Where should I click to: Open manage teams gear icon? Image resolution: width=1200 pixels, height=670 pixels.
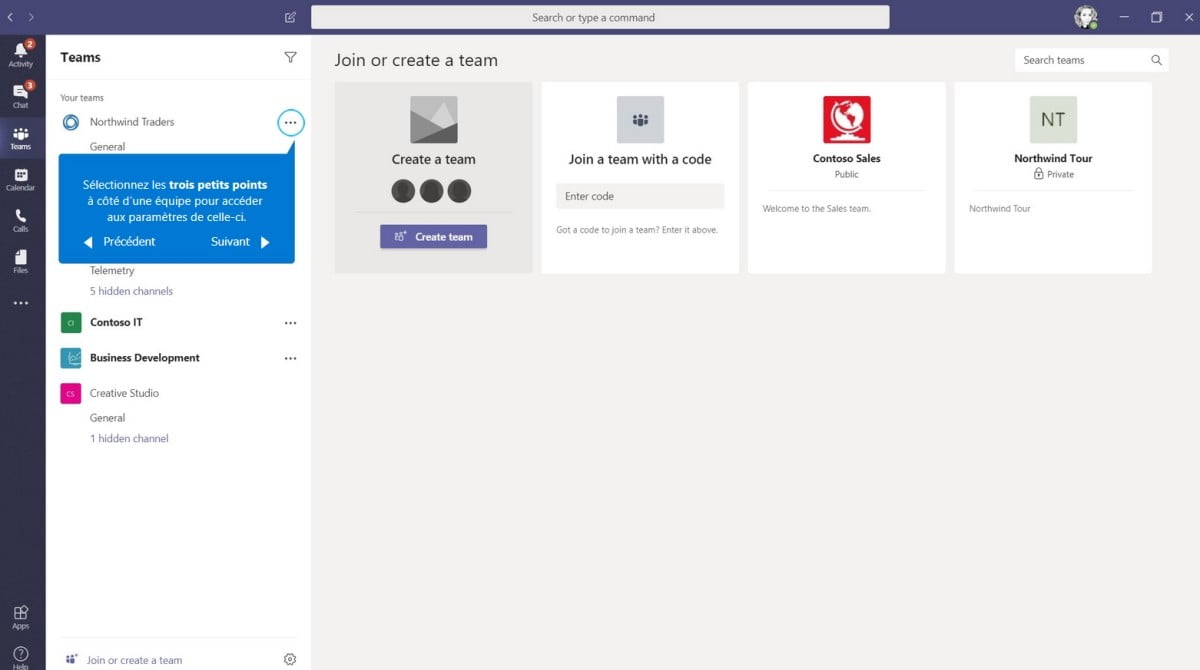(x=290, y=659)
